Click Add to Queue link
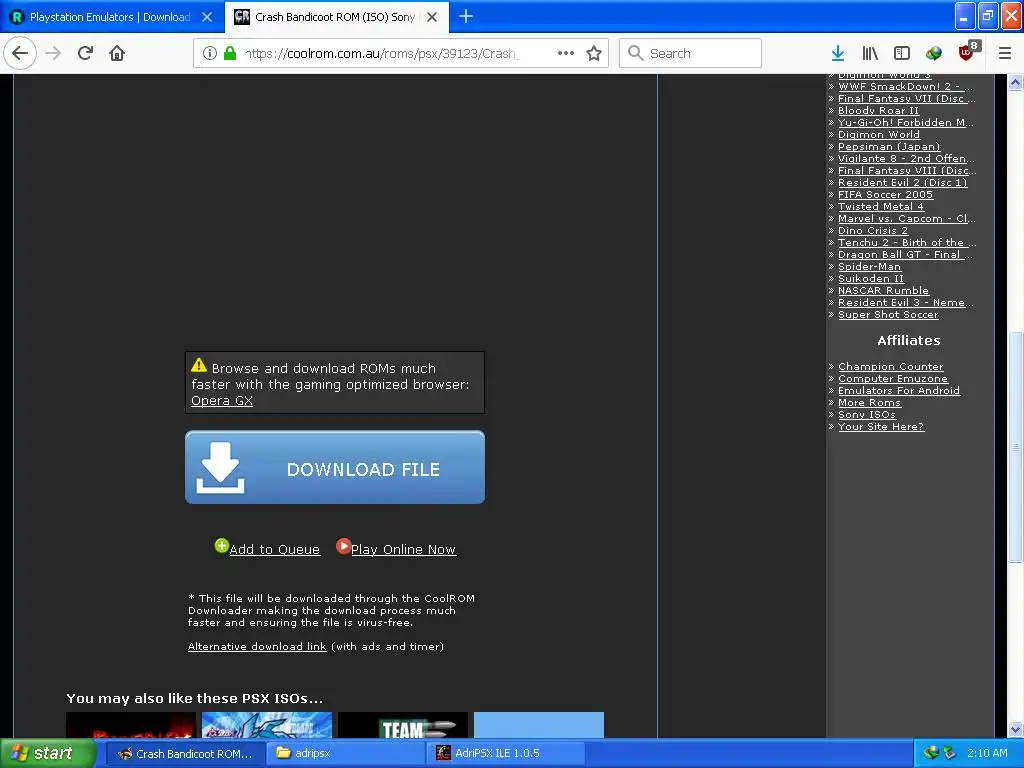This screenshot has height=768, width=1024. pyautogui.click(x=275, y=549)
